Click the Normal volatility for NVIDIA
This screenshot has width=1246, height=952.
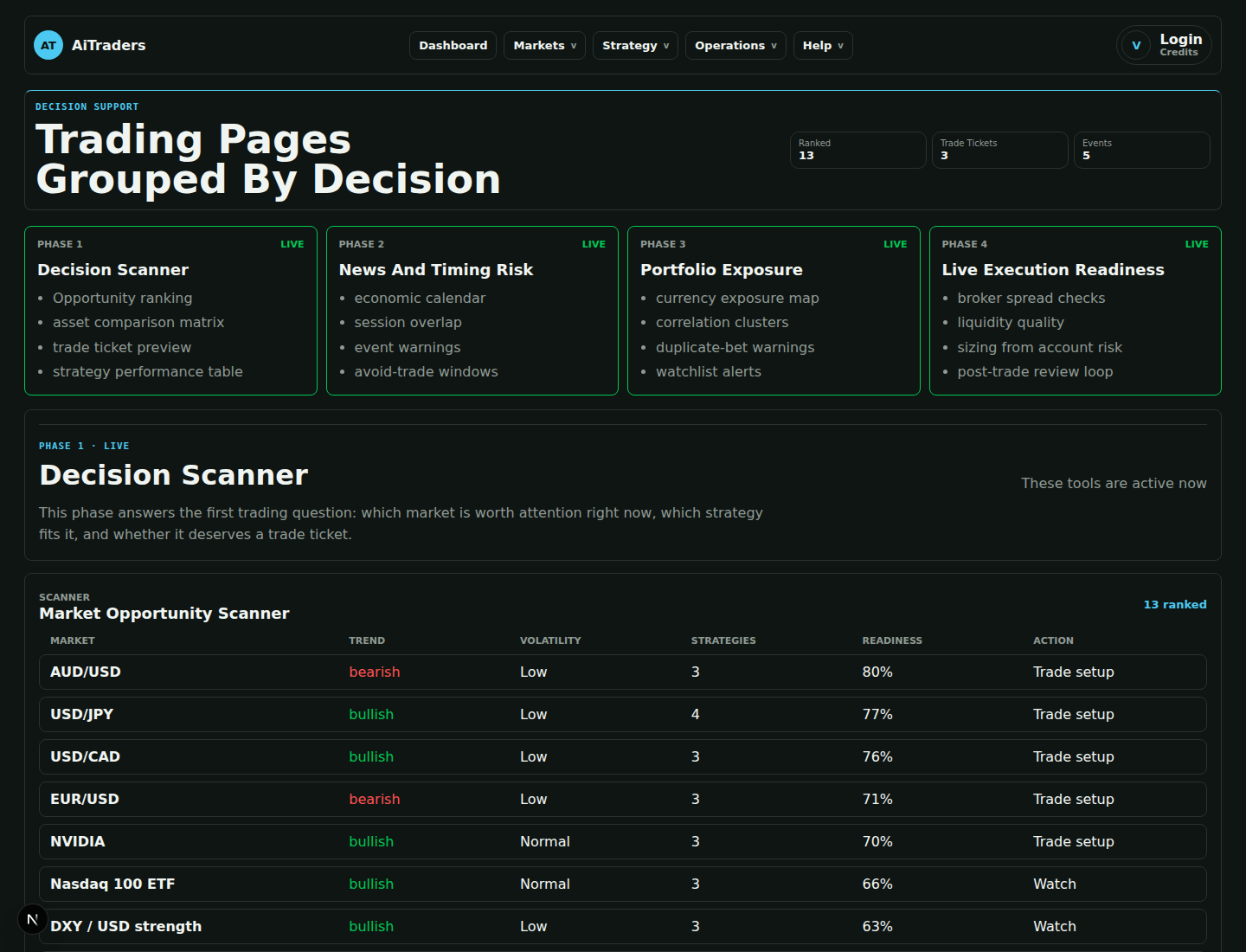545,841
